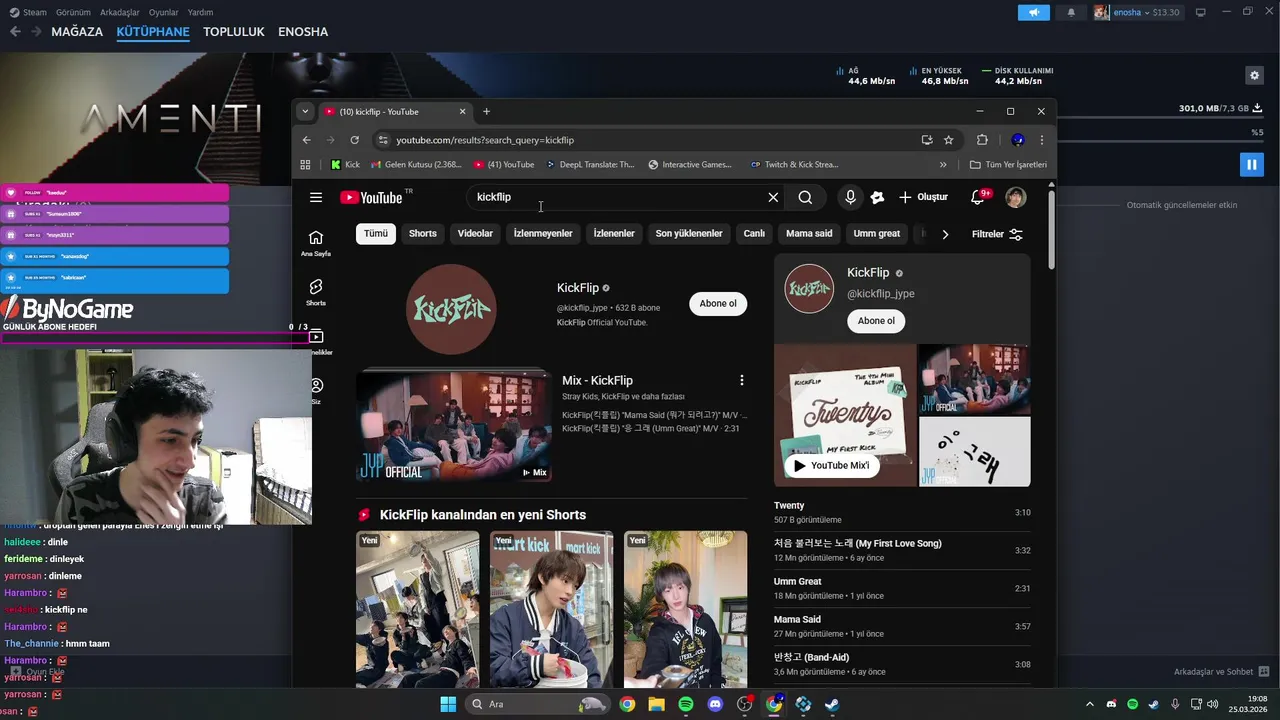Bookmark this page with the star icon

948,140
